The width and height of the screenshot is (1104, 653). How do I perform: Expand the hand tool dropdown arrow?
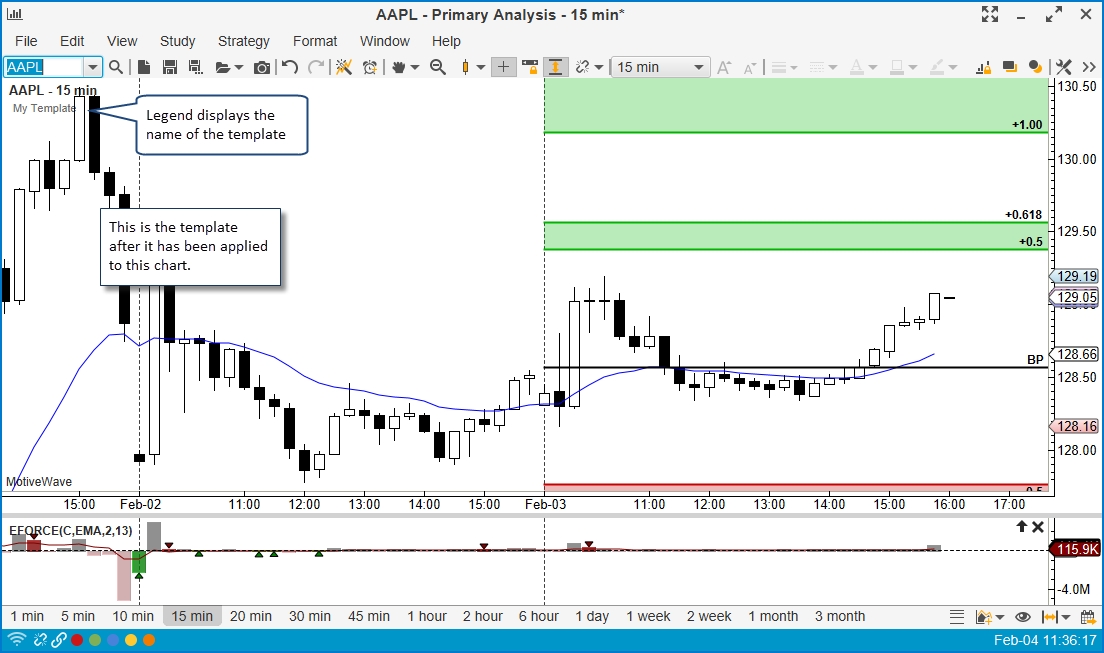[x=415, y=68]
